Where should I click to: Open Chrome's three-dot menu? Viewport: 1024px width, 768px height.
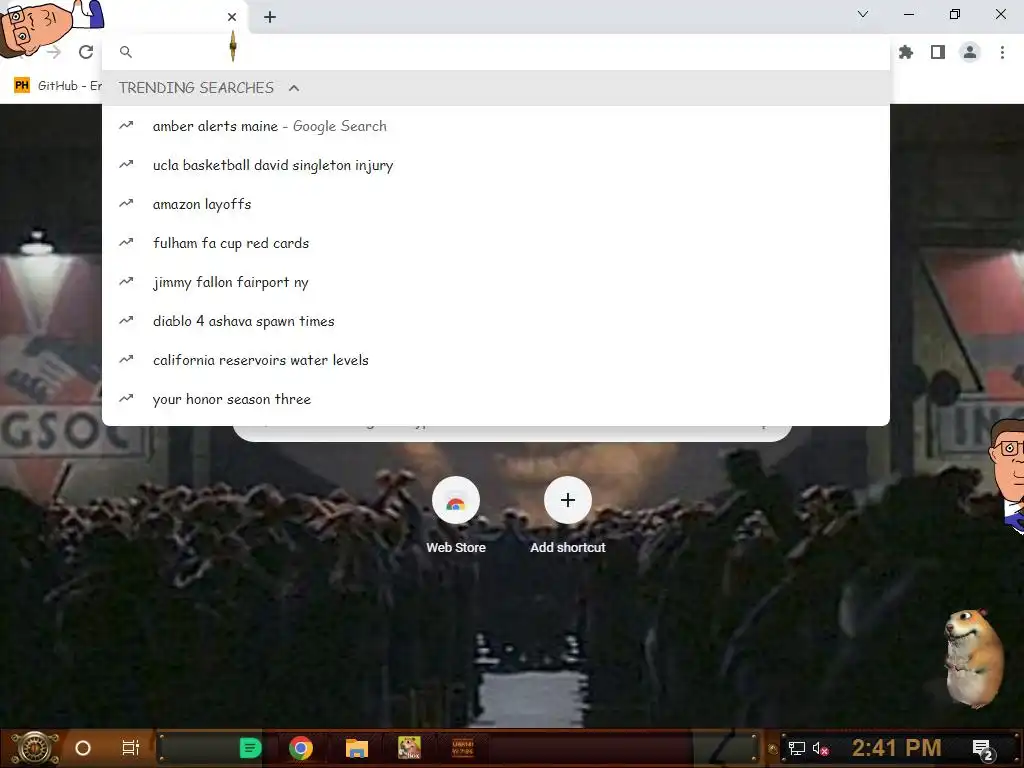tap(1002, 52)
